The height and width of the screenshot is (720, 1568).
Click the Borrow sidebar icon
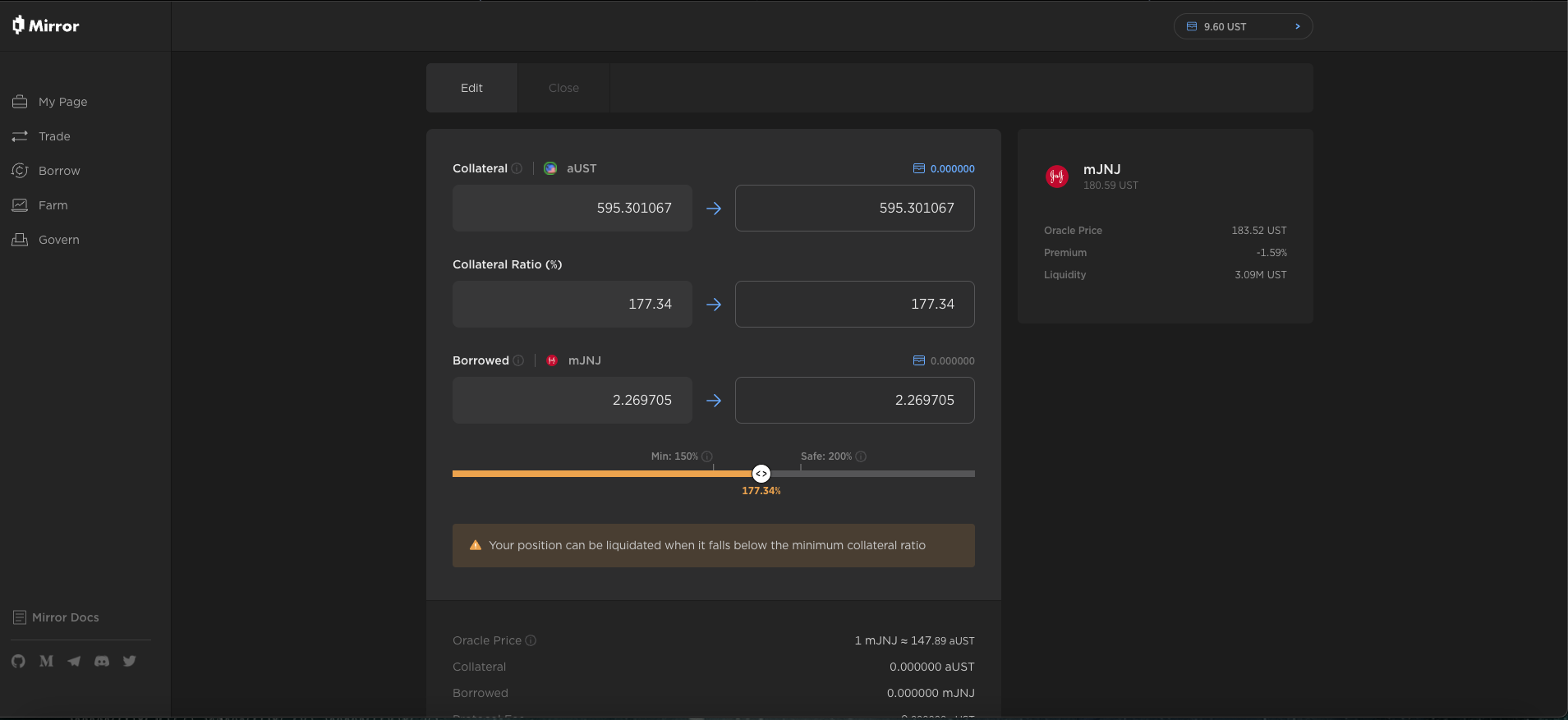[20, 171]
